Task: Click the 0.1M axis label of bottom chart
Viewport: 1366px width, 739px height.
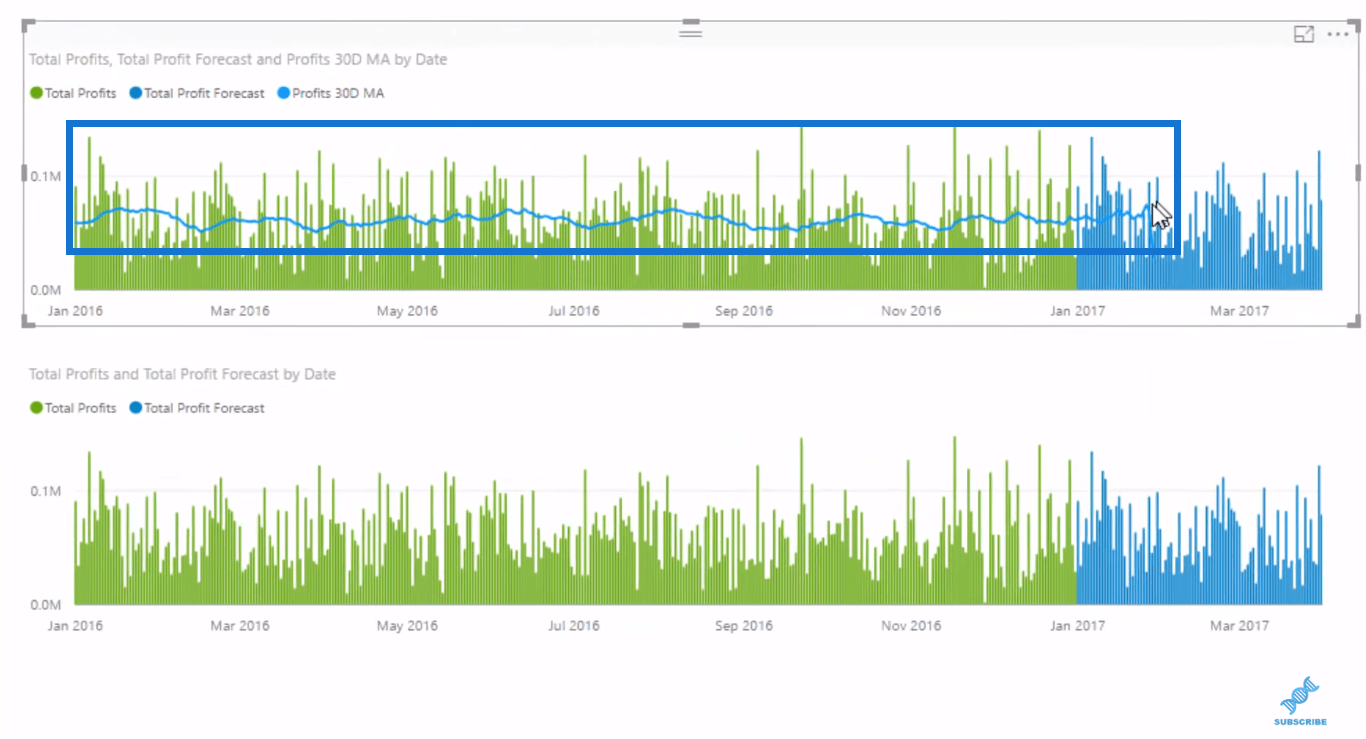Action: (x=45, y=491)
